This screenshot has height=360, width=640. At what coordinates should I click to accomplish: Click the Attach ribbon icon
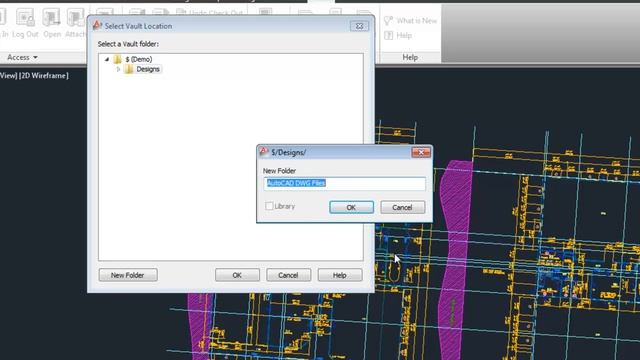coord(76,18)
